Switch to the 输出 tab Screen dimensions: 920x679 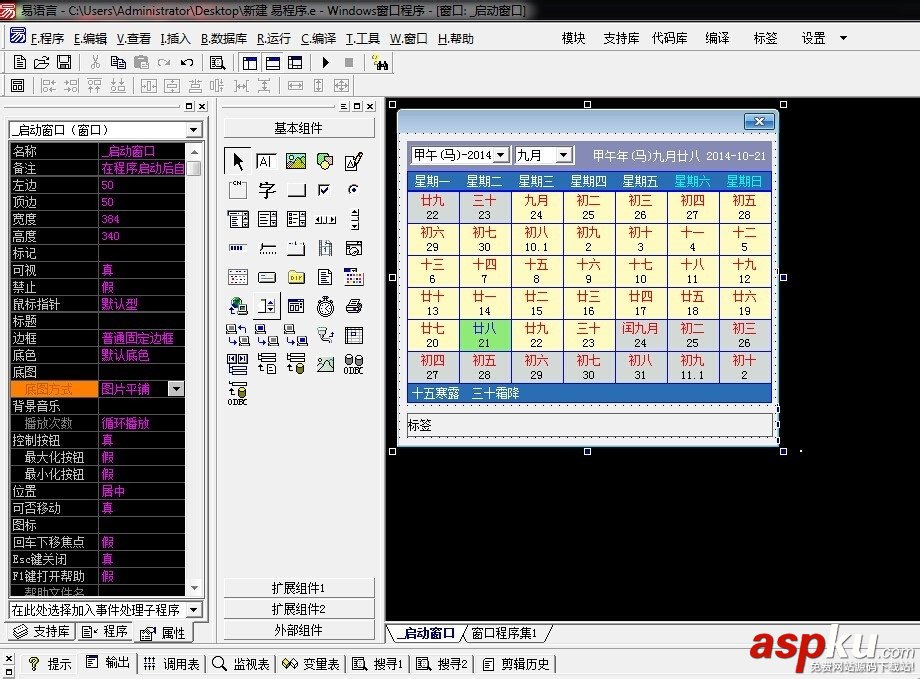pyautogui.click(x=109, y=664)
